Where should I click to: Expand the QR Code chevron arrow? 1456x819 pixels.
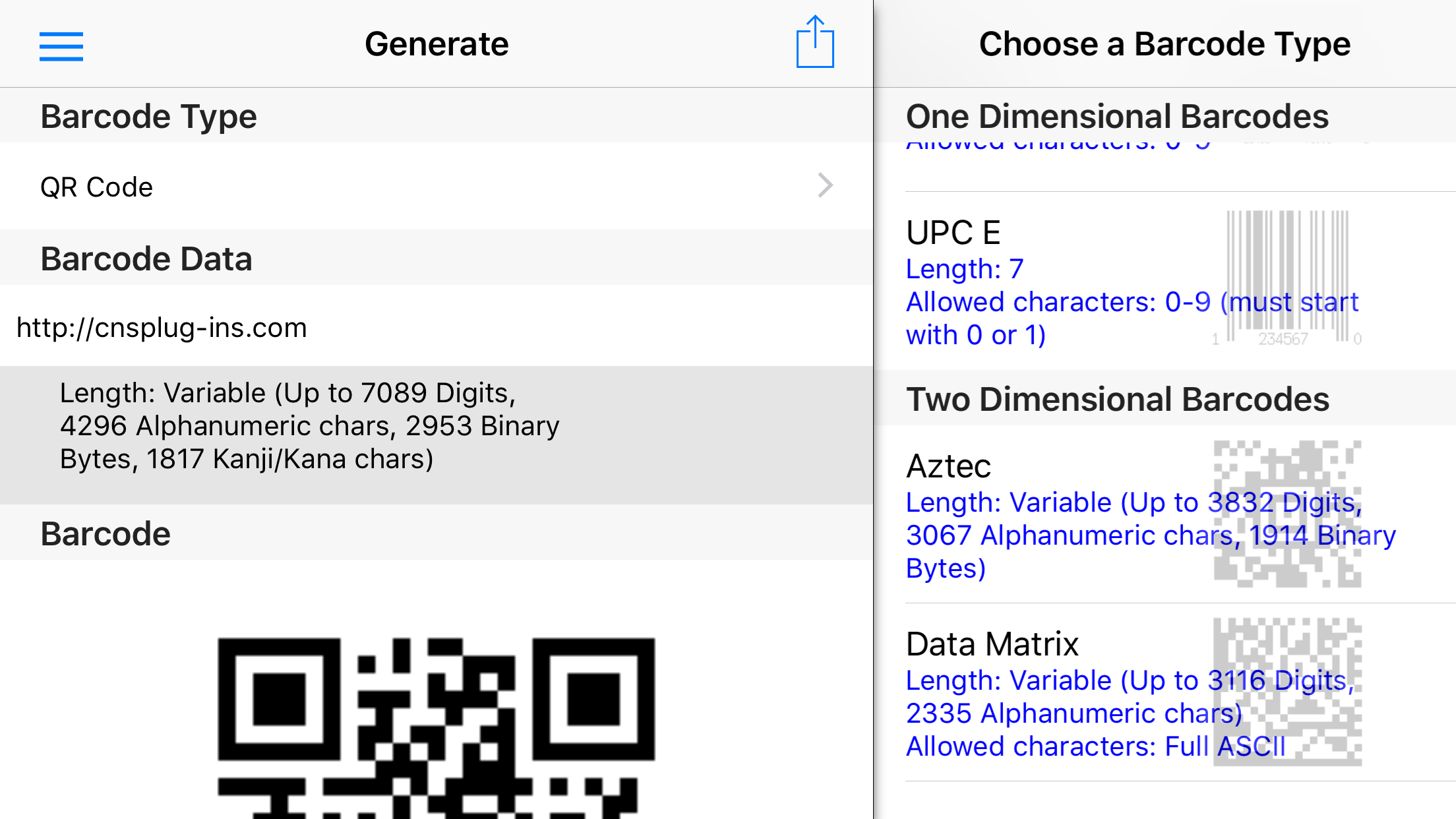[x=825, y=185]
